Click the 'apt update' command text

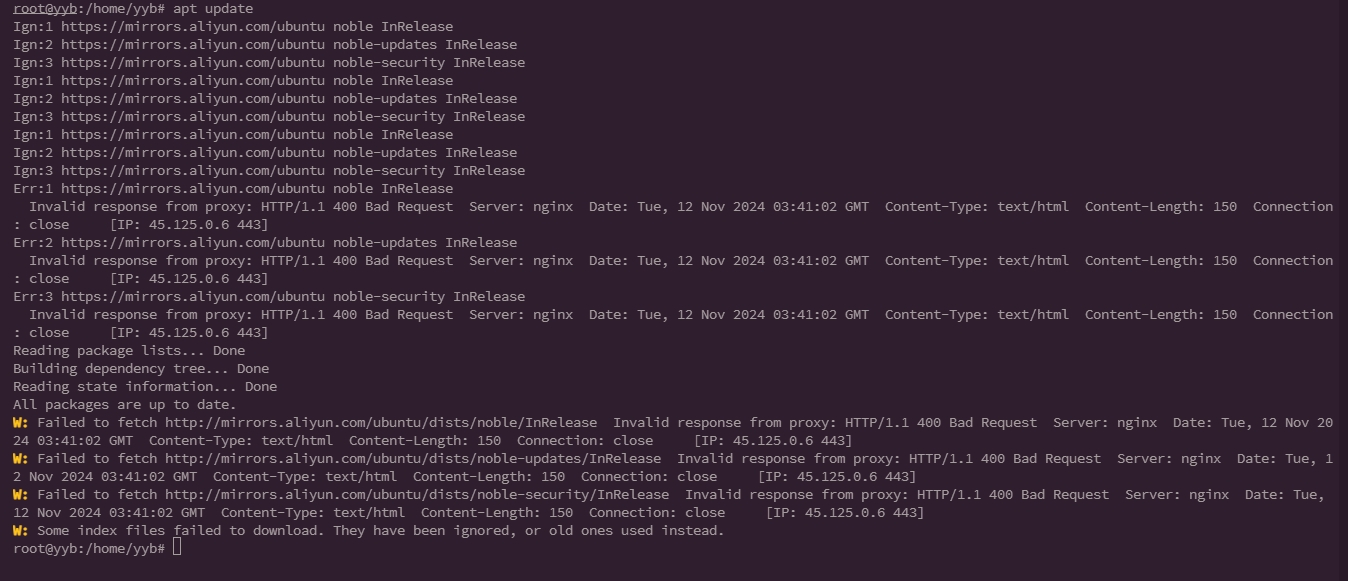[213, 8]
